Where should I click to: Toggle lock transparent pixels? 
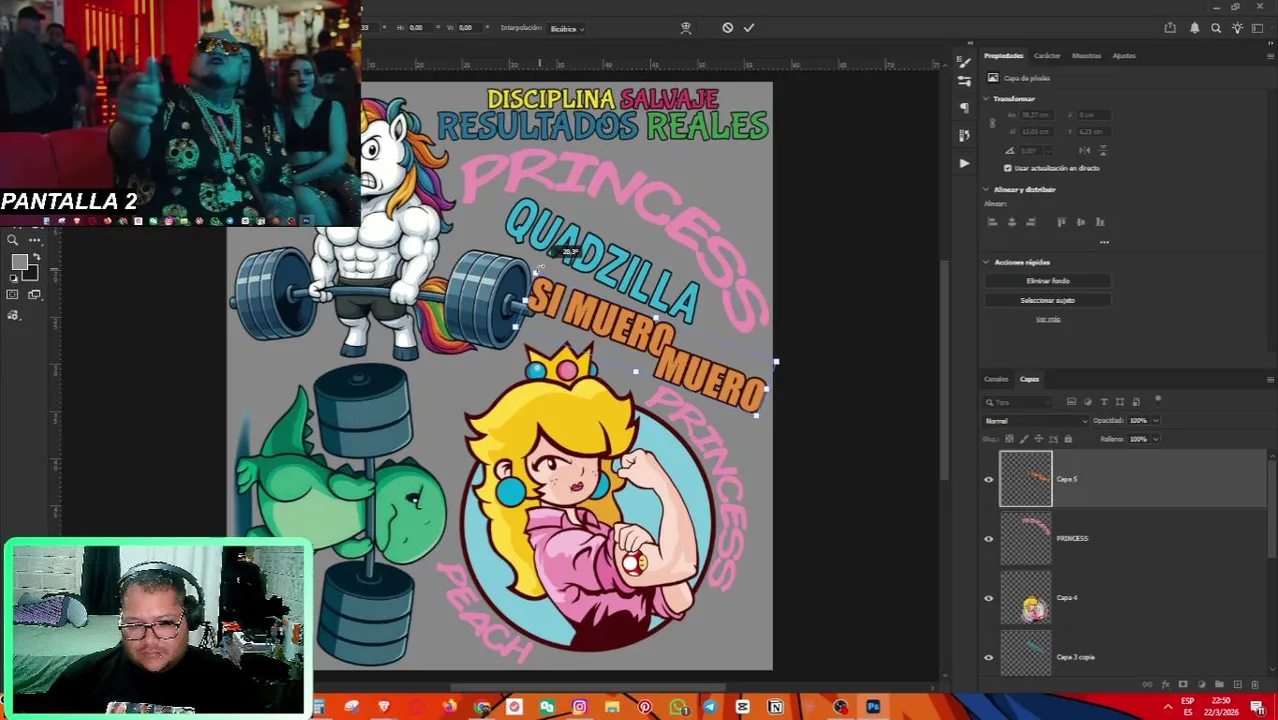[1009, 439]
